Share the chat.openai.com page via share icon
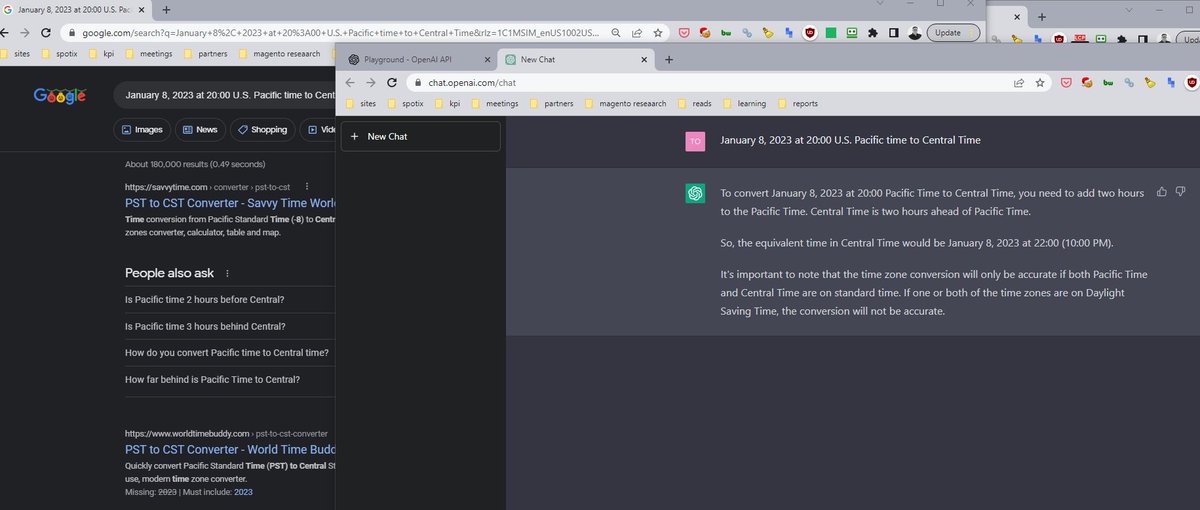The height and width of the screenshot is (510, 1200). tap(1018, 83)
